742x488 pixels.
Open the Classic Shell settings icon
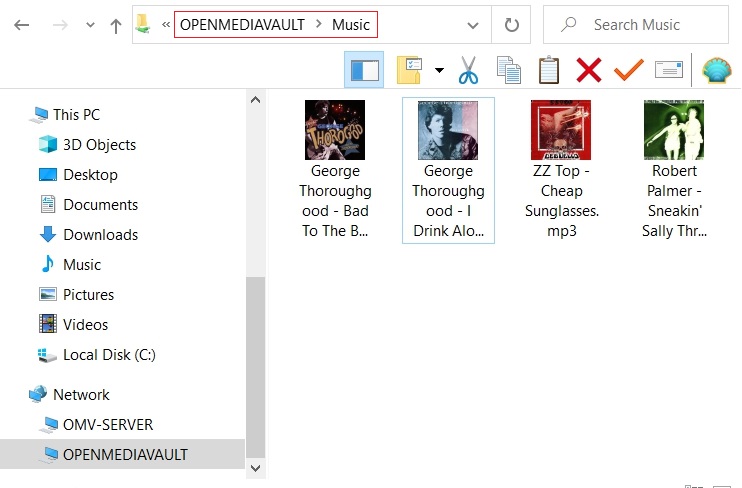[x=715, y=70]
